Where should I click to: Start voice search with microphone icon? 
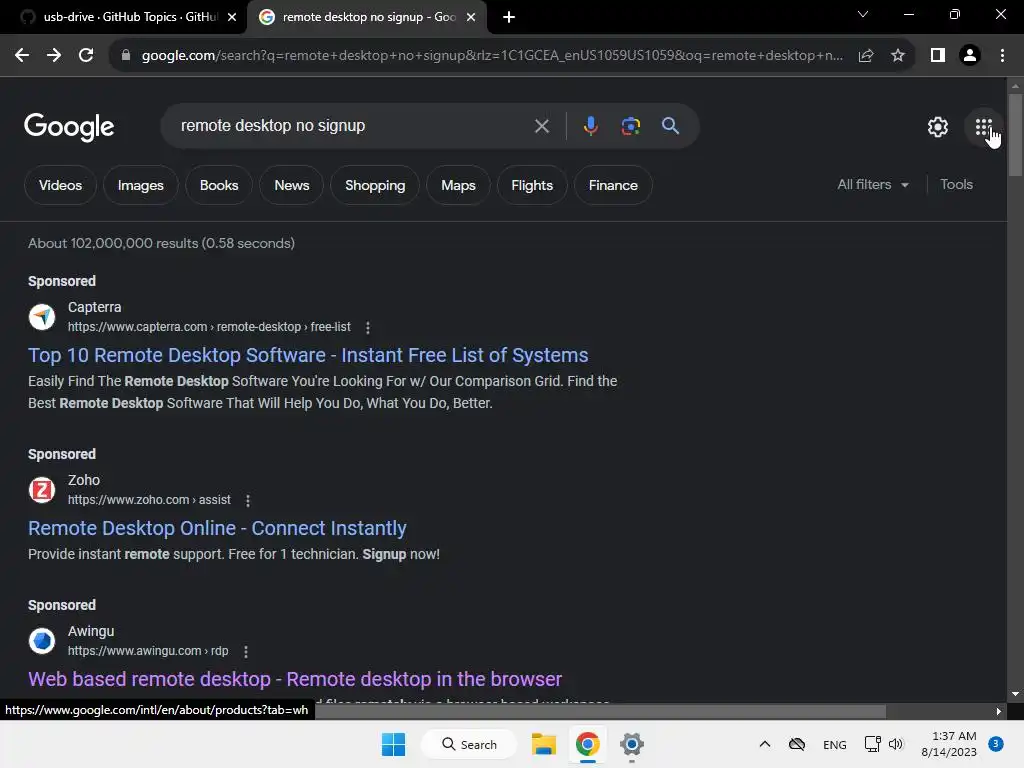point(590,125)
